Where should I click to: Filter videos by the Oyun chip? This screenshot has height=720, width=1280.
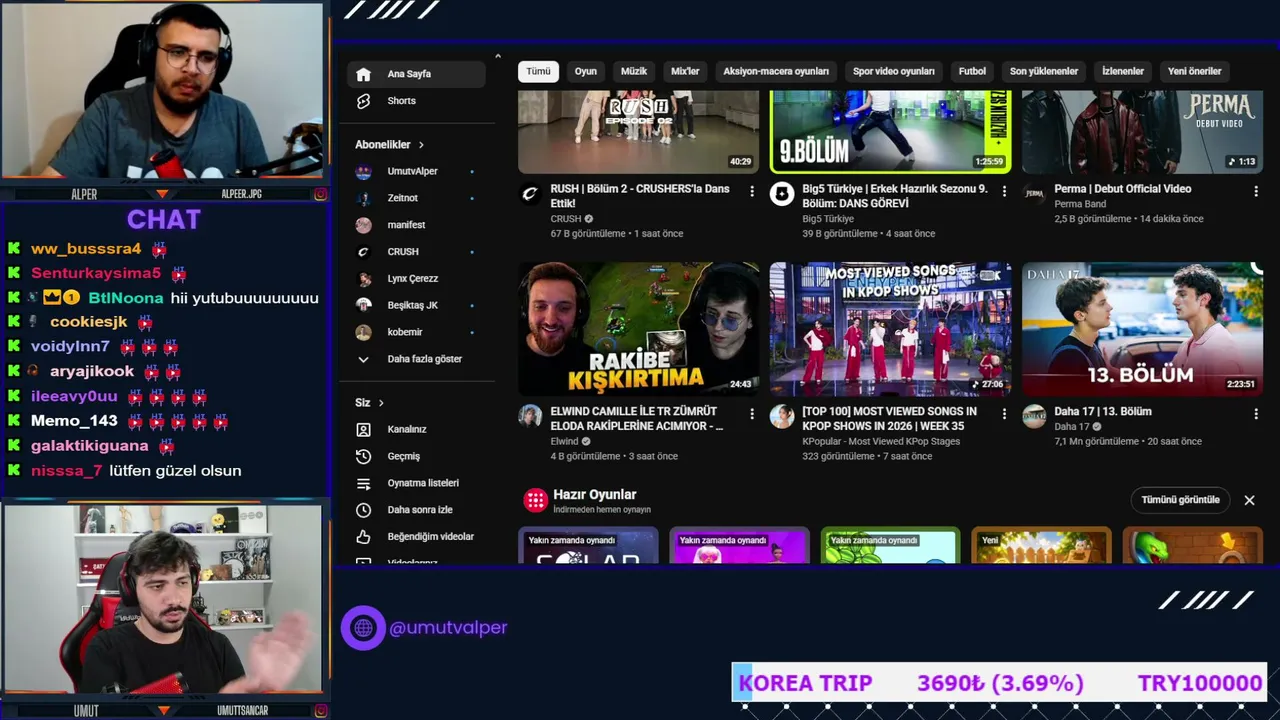[586, 71]
